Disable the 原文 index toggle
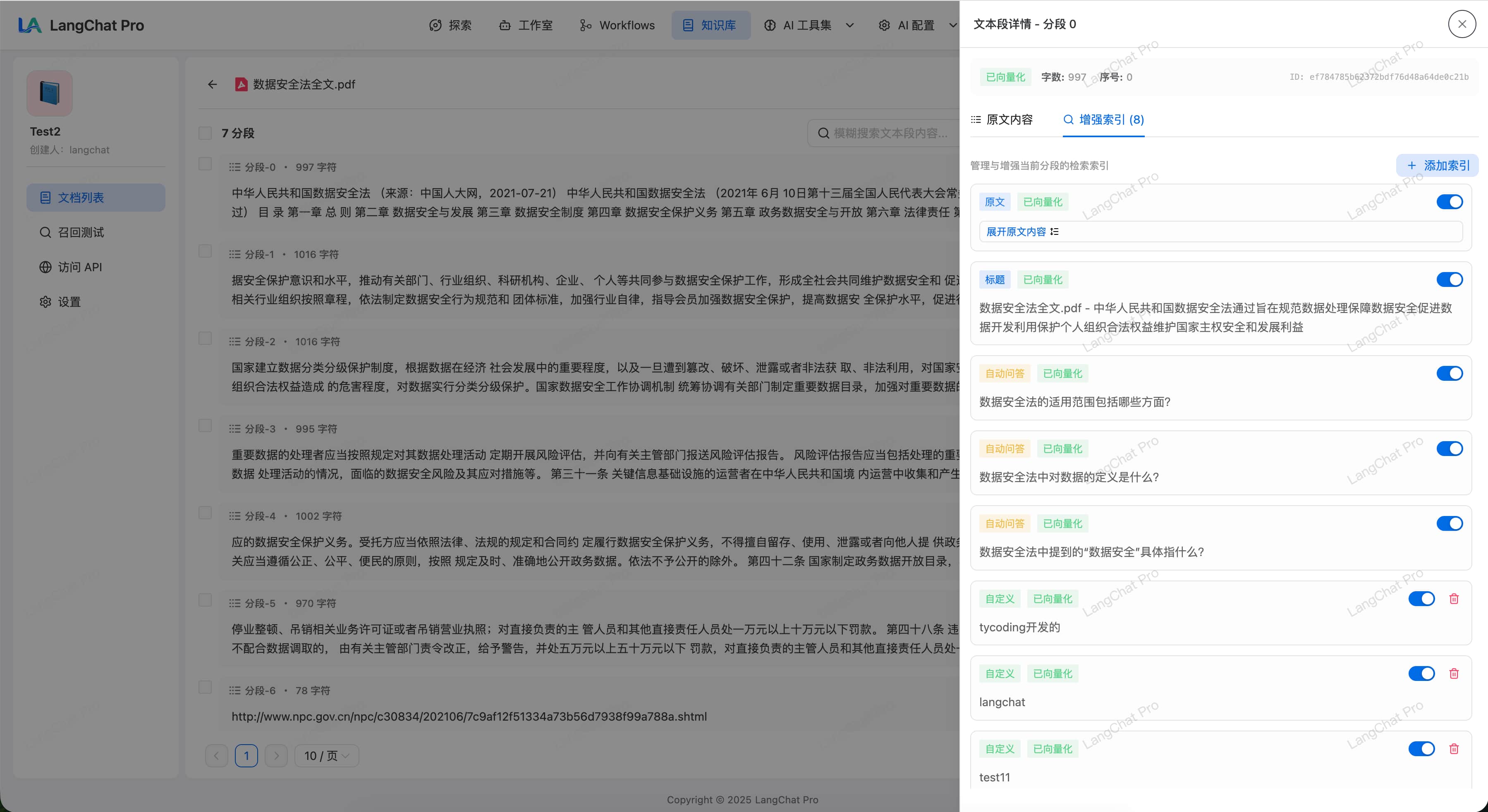Image resolution: width=1488 pixels, height=812 pixels. click(1449, 202)
